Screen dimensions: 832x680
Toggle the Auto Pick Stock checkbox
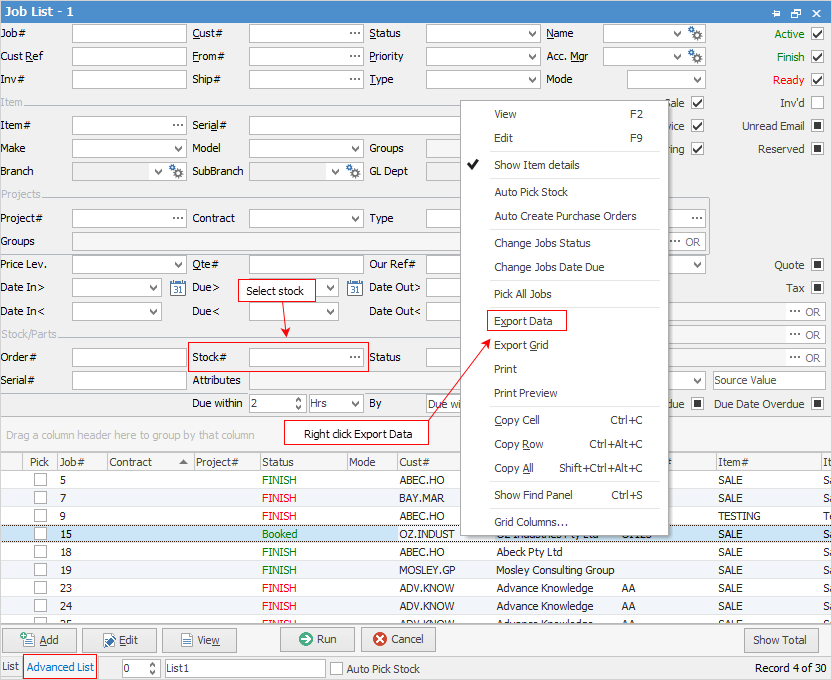pos(337,668)
